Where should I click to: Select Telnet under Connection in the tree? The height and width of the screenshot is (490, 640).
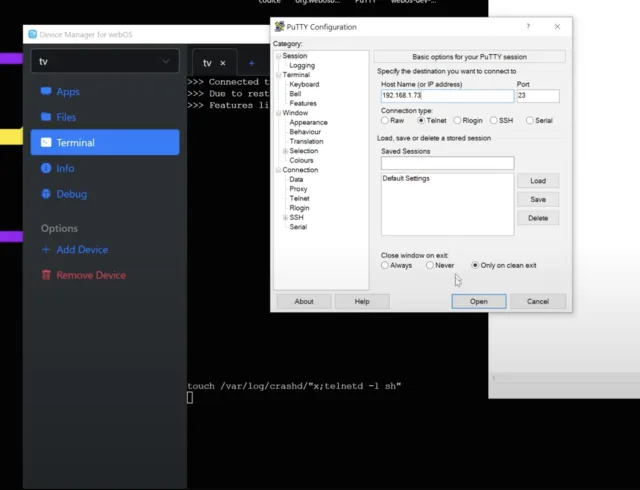coord(299,198)
